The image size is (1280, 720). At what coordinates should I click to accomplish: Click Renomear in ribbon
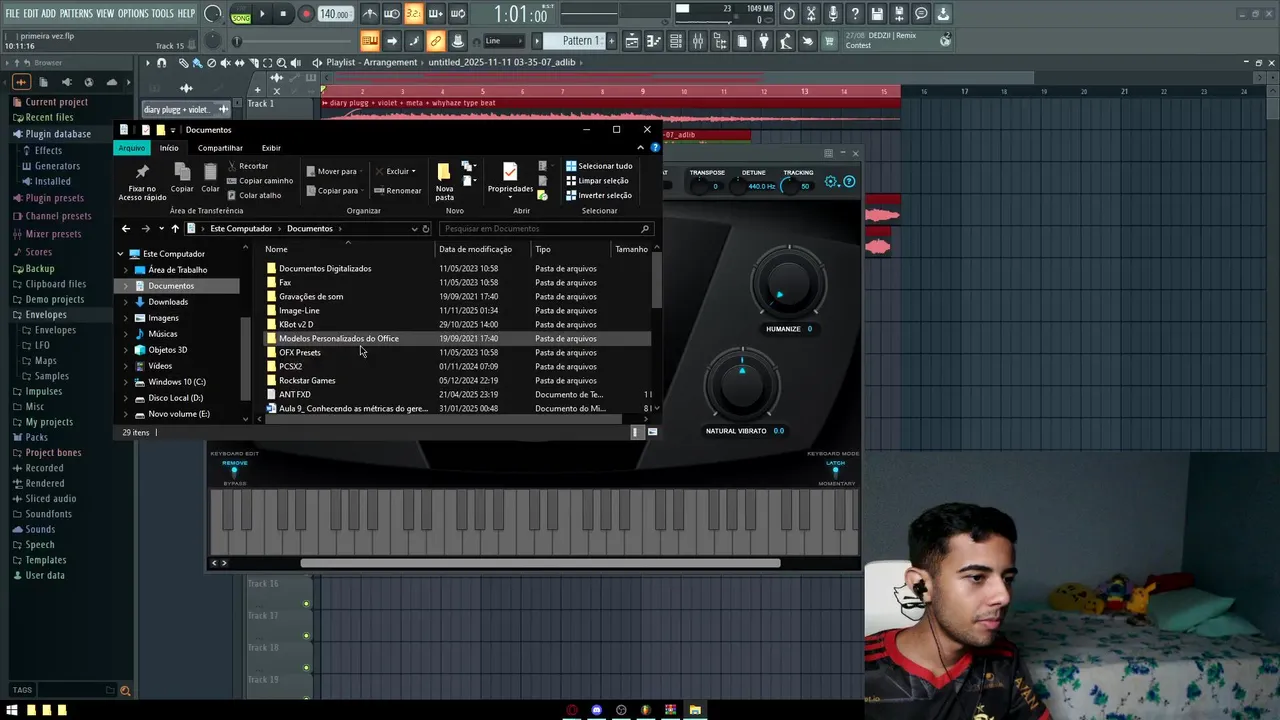tap(398, 190)
